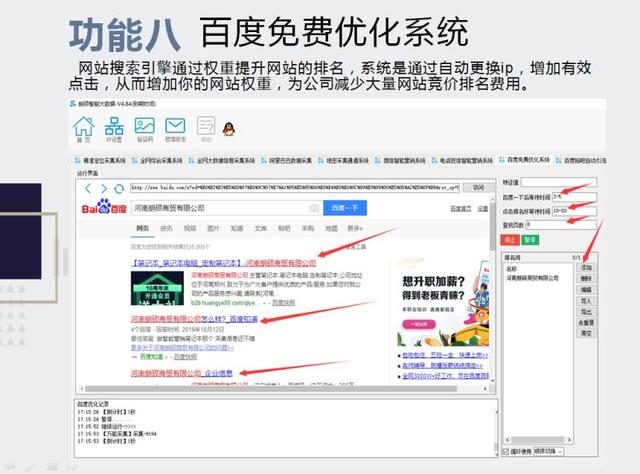Toggle the 循环使用 checkbox

[x=505, y=452]
